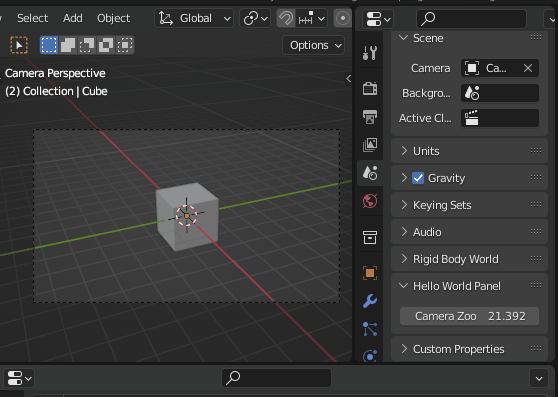Choose Intersect Selection mode icon
Screen dimensions: 558x397
[x=125, y=45]
